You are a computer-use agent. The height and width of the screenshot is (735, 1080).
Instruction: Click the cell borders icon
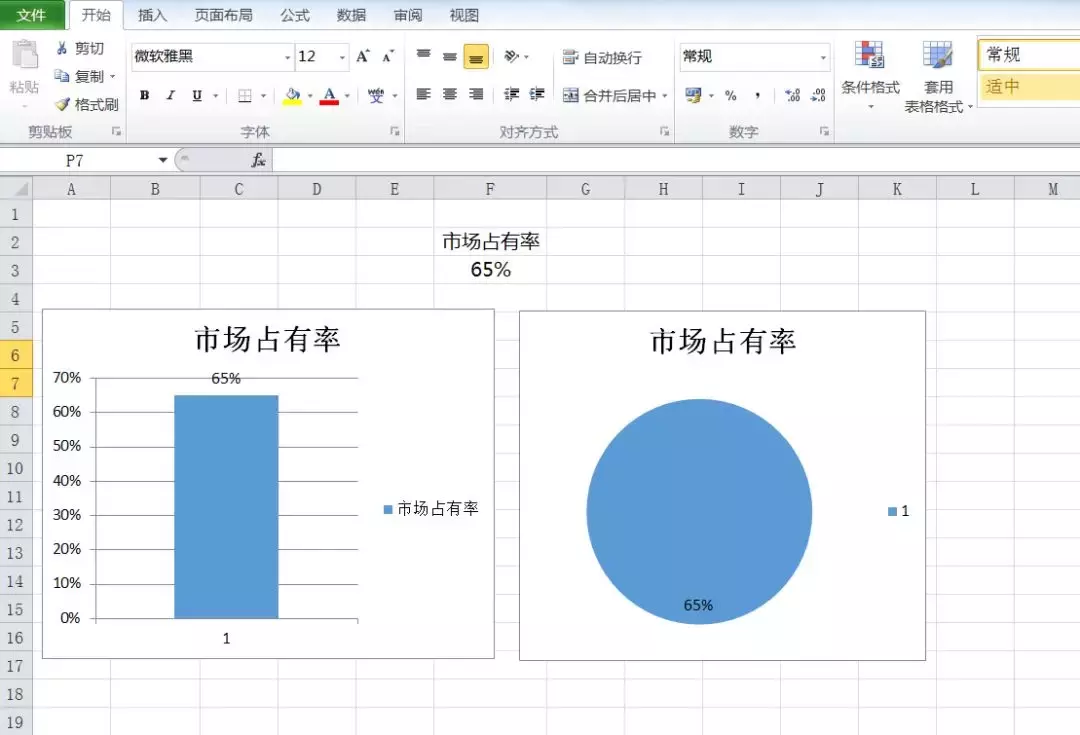[245, 95]
